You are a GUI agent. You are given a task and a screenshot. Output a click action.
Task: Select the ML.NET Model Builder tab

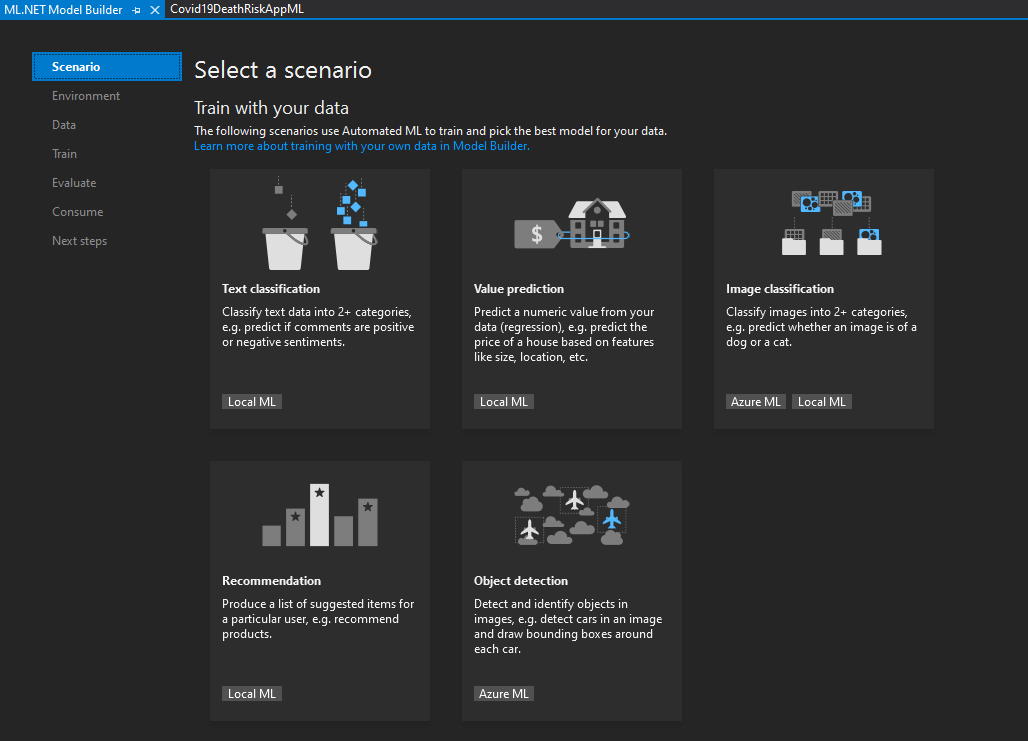click(x=64, y=10)
